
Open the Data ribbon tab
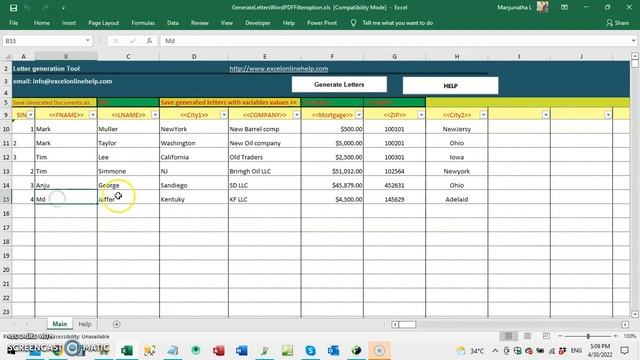(173, 23)
